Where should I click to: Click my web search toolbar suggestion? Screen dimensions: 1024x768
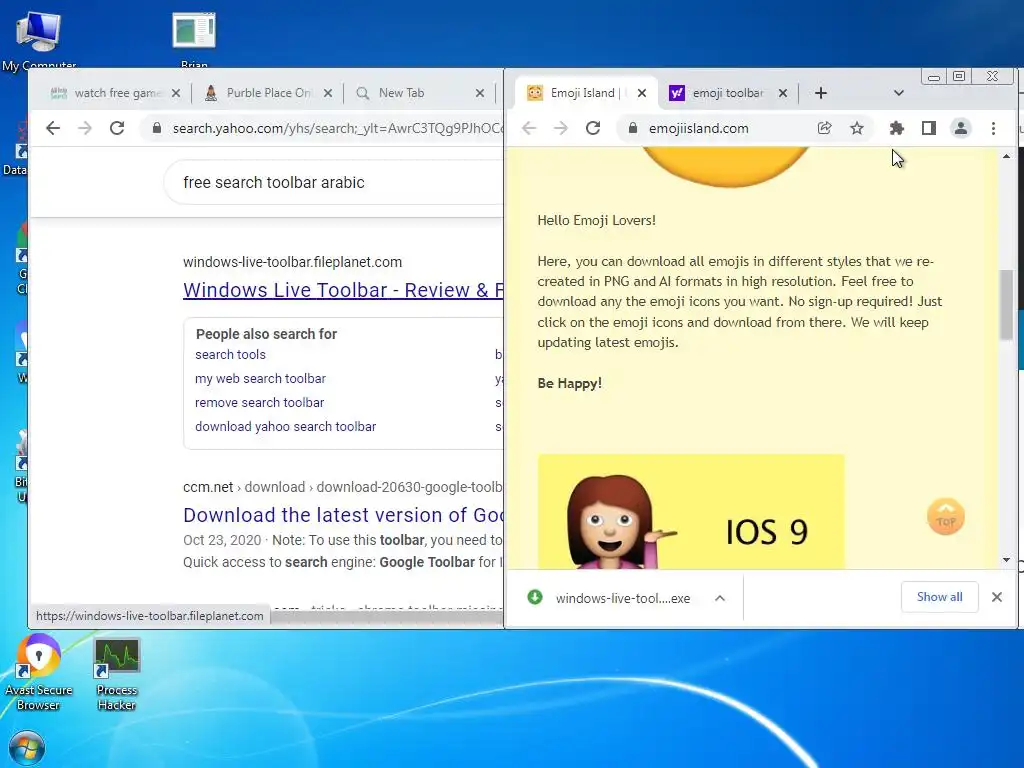pos(260,379)
